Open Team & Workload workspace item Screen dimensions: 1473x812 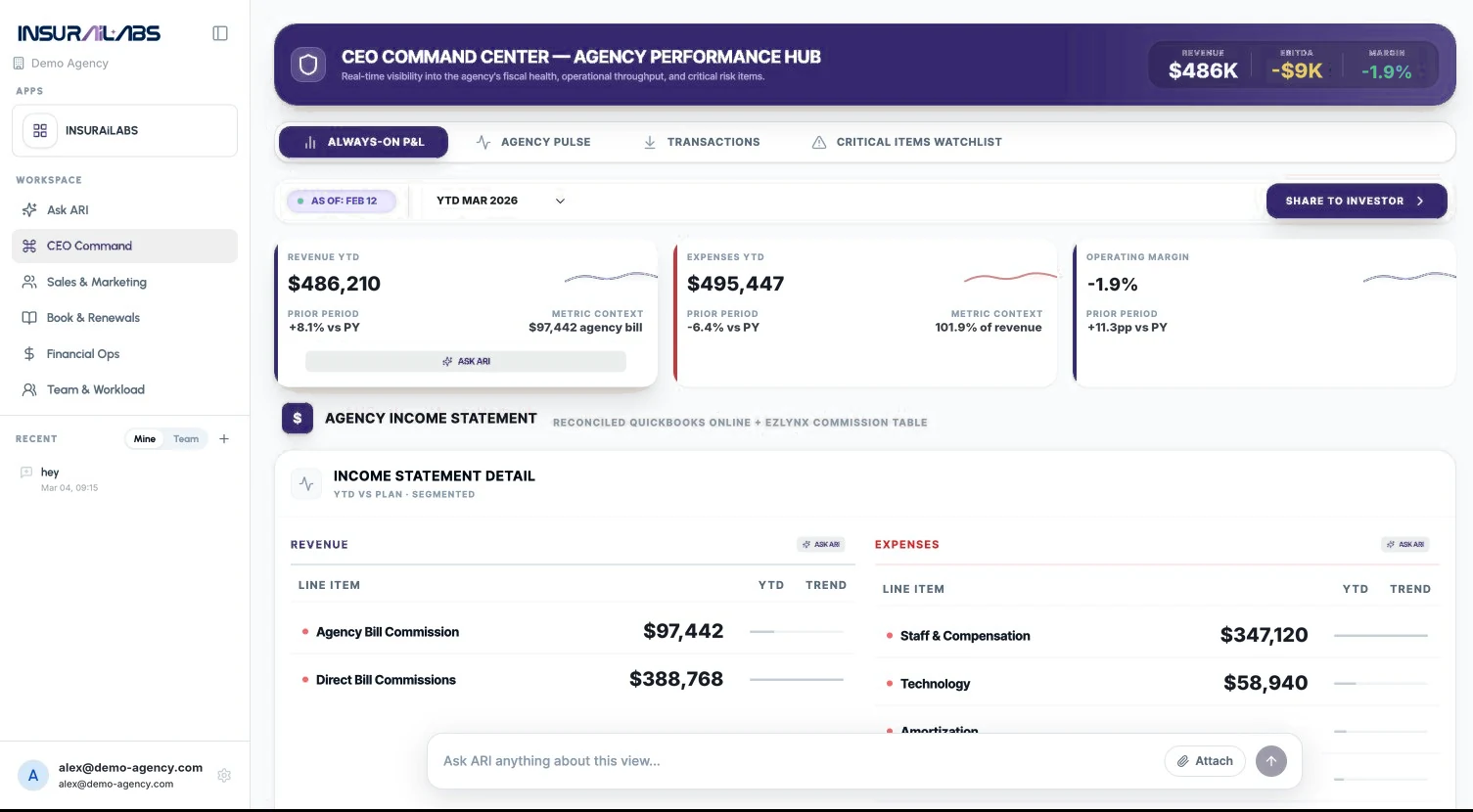[x=124, y=389]
